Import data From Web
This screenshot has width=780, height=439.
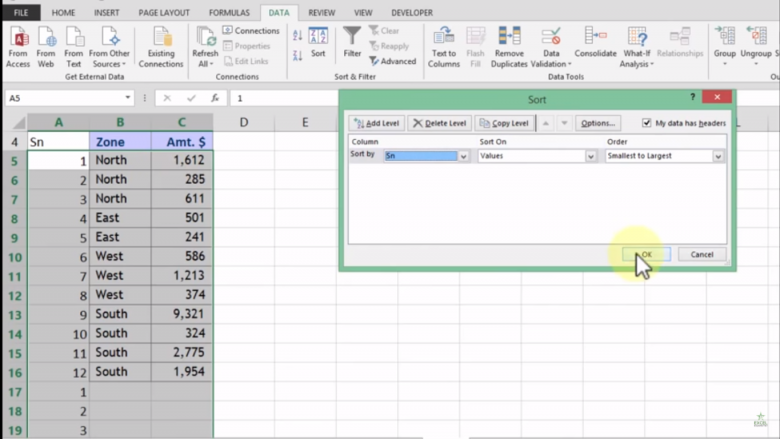click(46, 48)
